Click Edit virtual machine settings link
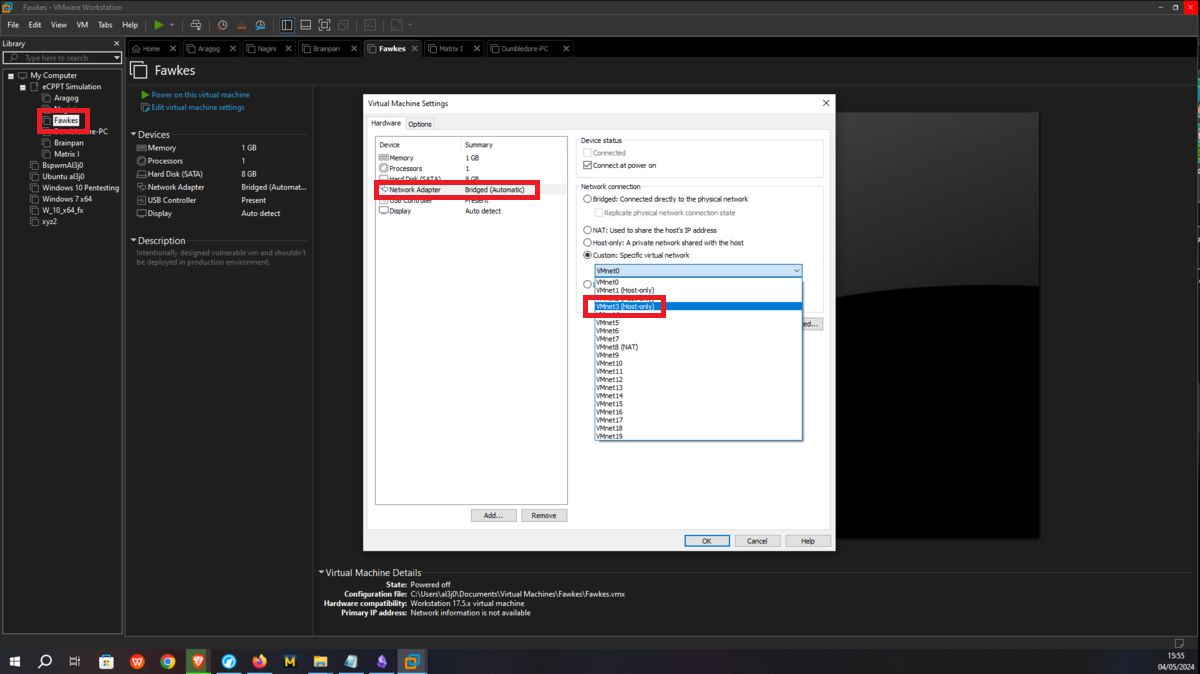 pyautogui.click(x=197, y=107)
